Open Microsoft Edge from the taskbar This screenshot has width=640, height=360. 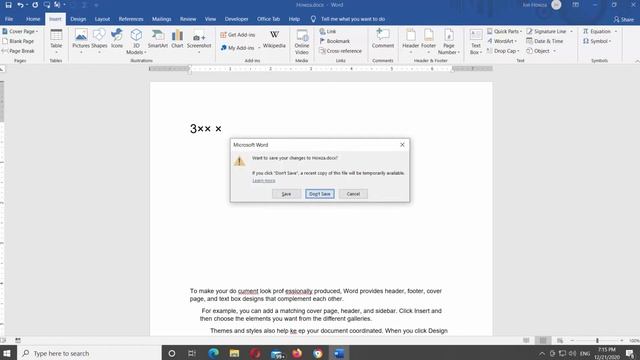213,353
